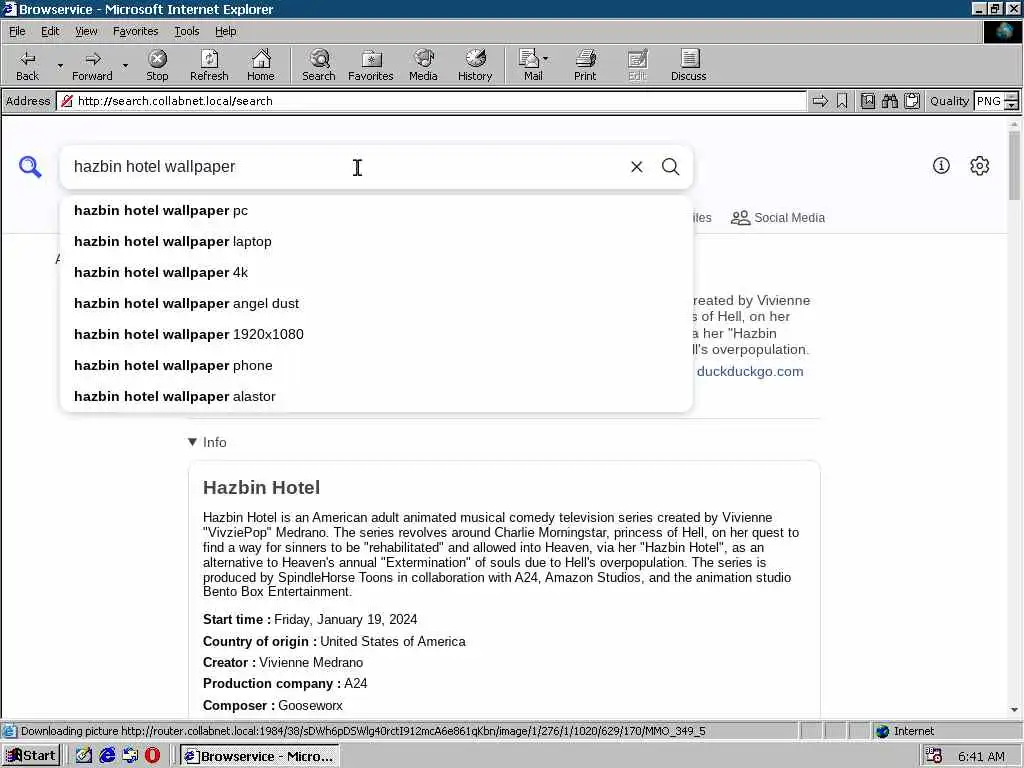Click the Hazbin Hotel infobox heading
Screen dimensions: 1024x768
click(x=261, y=488)
